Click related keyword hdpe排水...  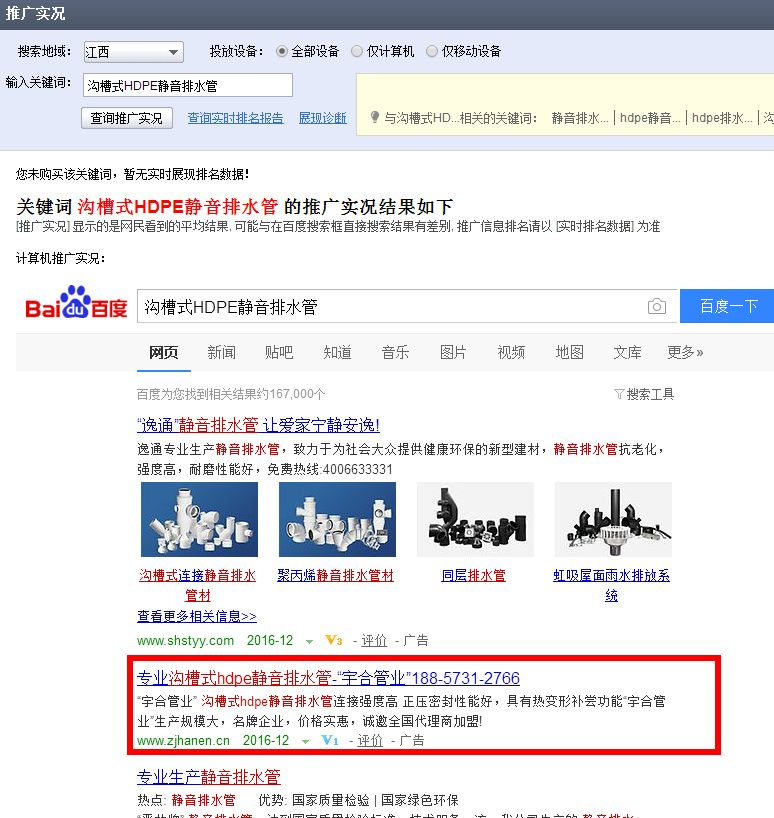[x=722, y=118]
